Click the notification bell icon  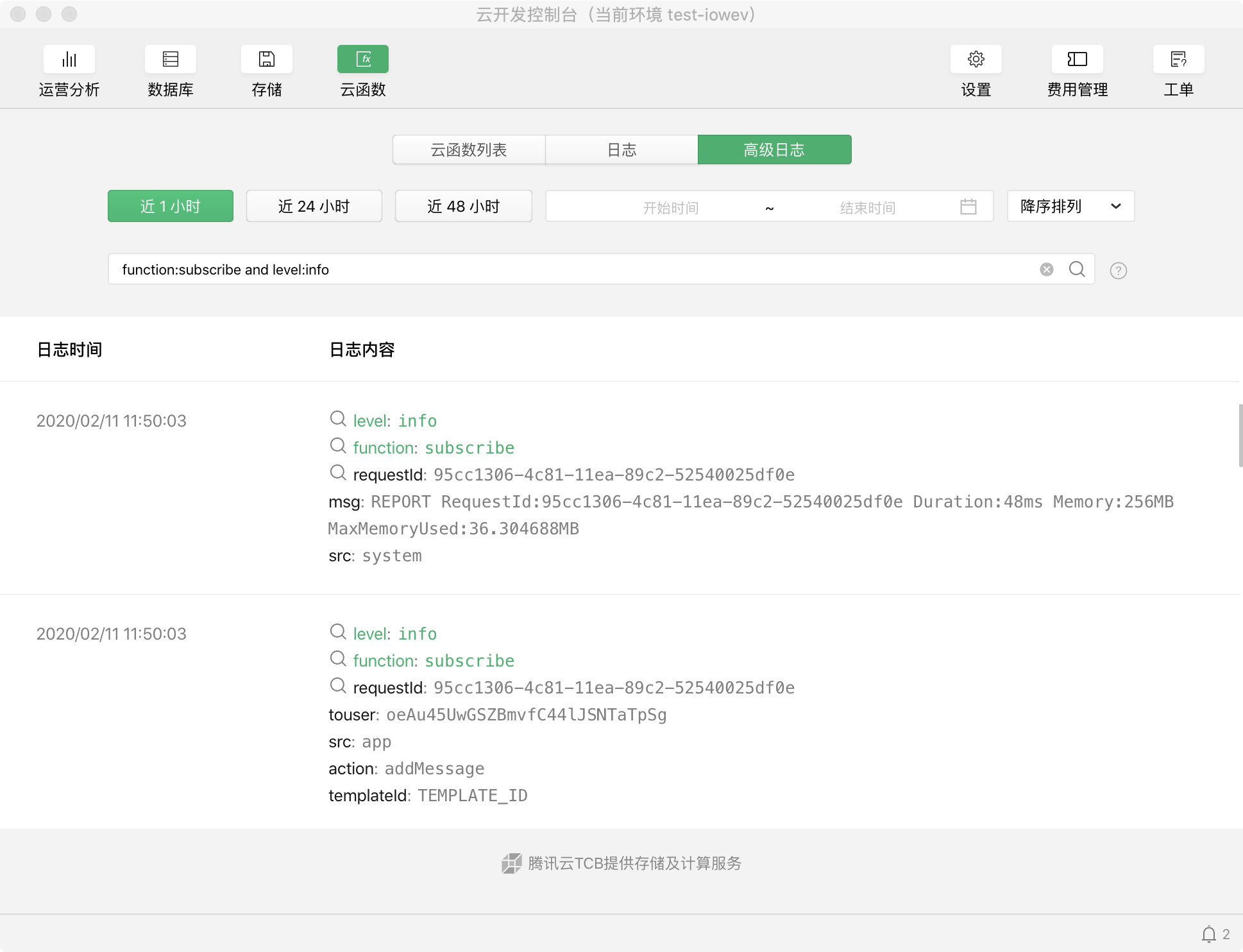(1208, 934)
